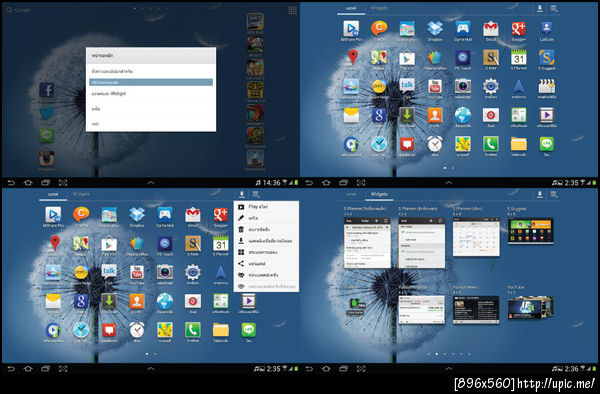Tap download icon in top-right drawer header

pos(540,8)
